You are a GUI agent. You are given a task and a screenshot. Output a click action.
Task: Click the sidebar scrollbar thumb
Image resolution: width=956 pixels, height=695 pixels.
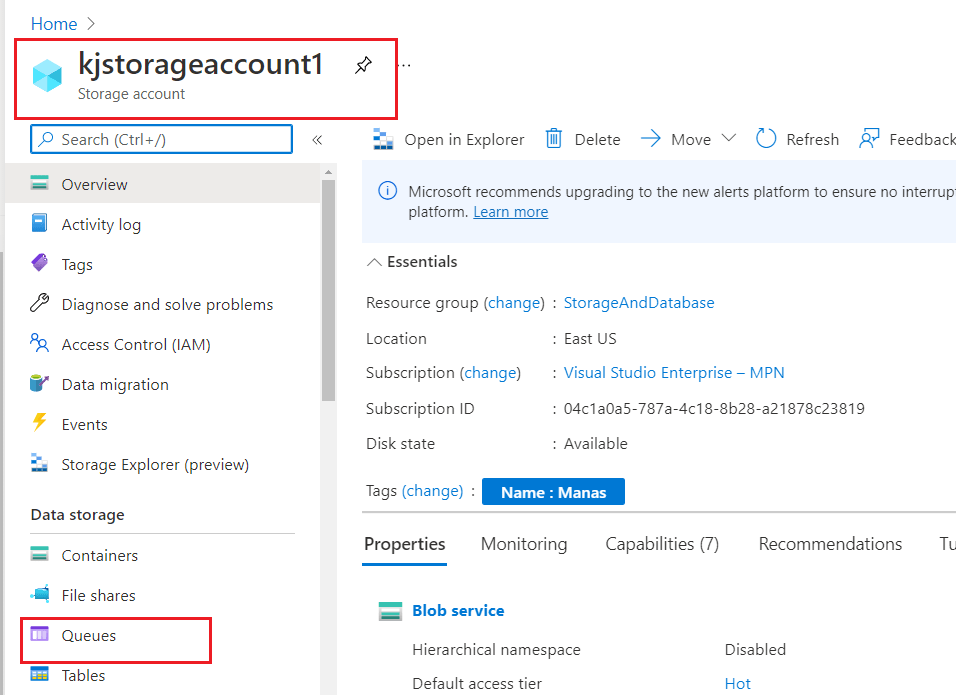pyautogui.click(x=329, y=290)
